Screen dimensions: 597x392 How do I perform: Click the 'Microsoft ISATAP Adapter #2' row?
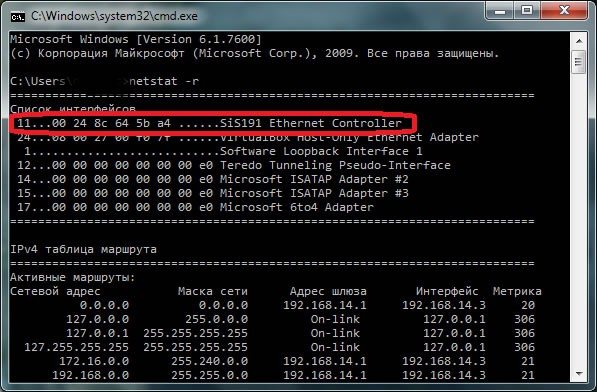(x=213, y=179)
